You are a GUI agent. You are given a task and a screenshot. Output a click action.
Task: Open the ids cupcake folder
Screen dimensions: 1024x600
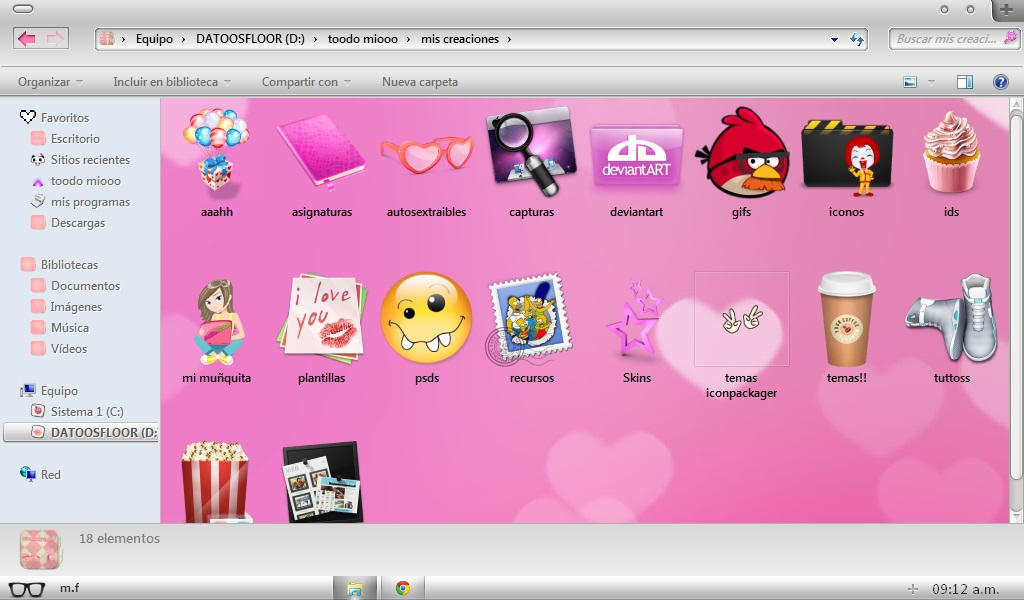[x=951, y=153]
